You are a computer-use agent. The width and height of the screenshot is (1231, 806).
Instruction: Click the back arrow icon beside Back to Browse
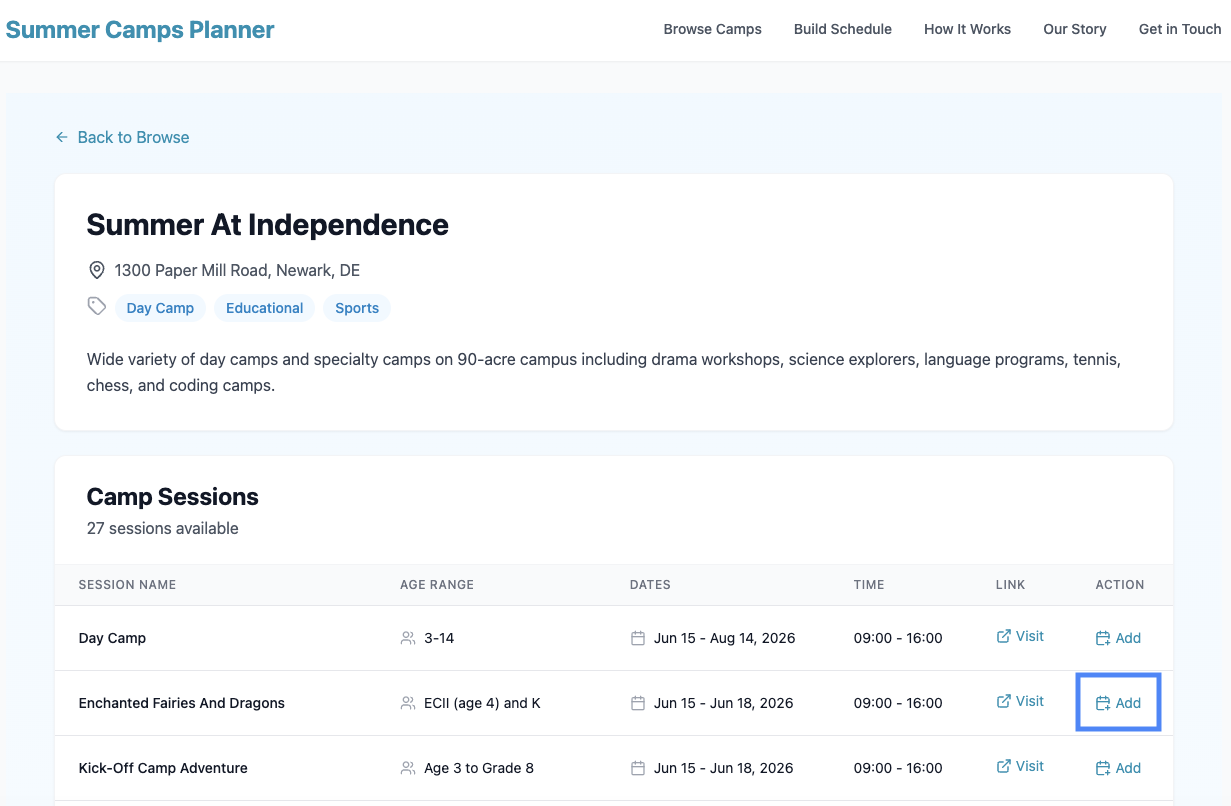click(61, 137)
